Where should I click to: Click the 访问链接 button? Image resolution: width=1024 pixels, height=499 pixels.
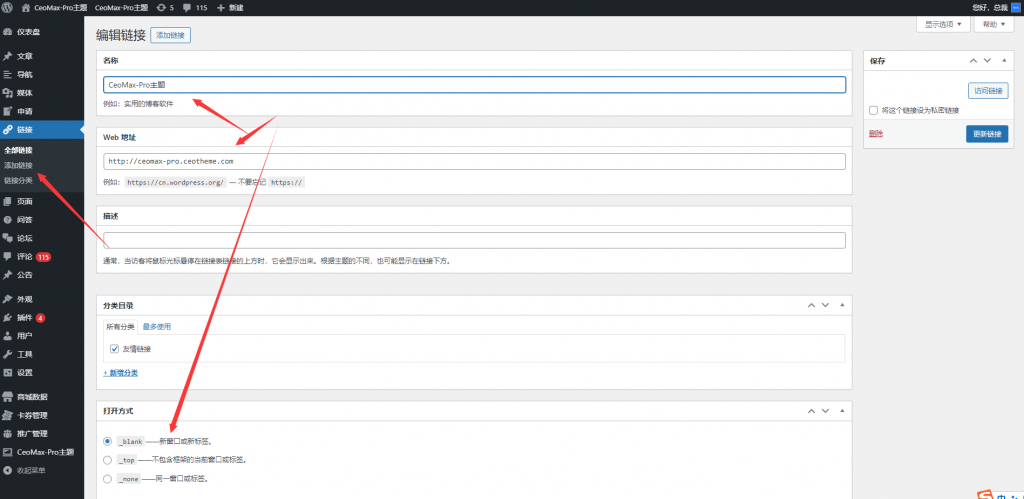[x=987, y=91]
